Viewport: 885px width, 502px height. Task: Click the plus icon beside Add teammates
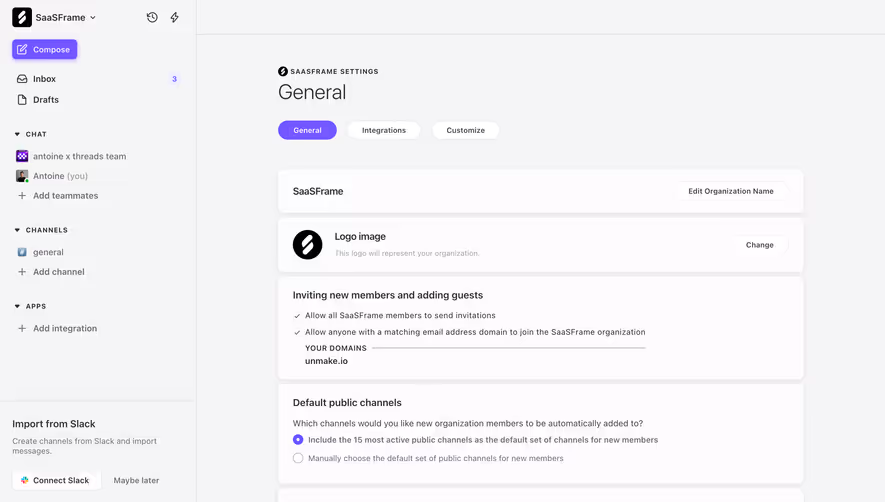click(x=22, y=196)
